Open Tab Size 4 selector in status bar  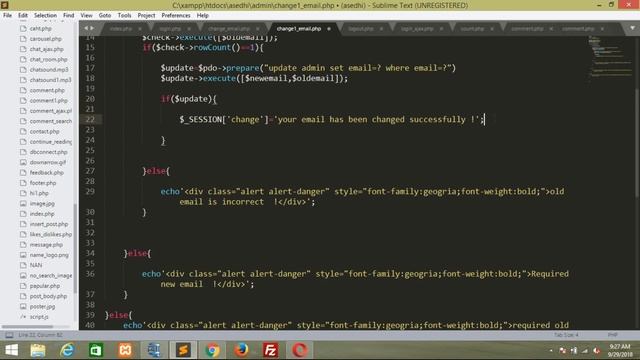click(566, 335)
